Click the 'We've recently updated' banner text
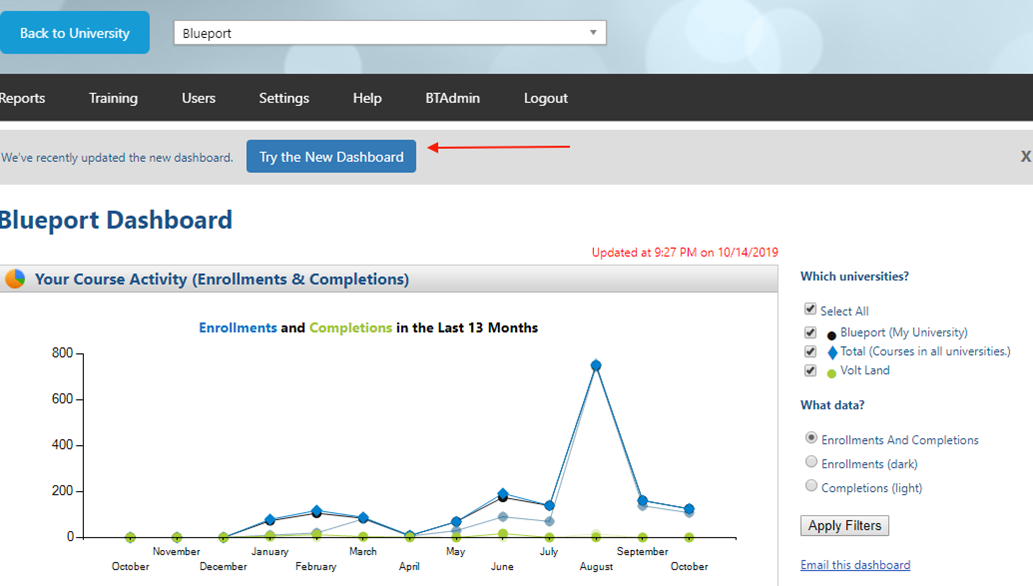Screen dimensions: 1033x586 117,158
